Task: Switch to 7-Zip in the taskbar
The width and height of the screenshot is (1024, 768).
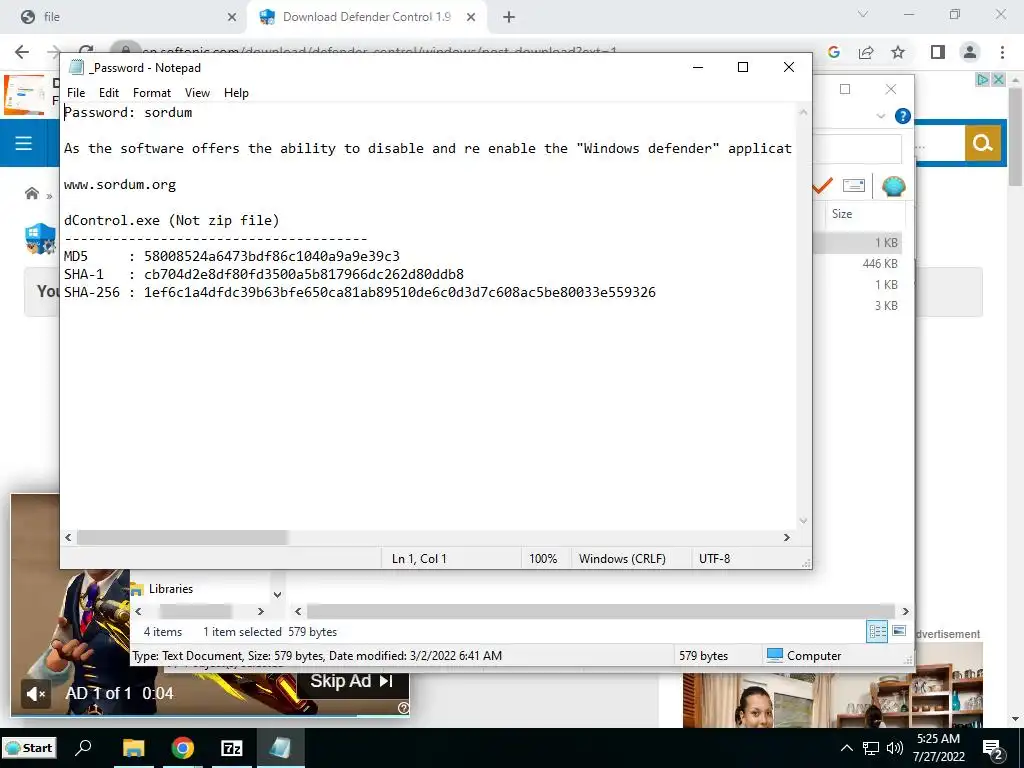Action: coord(232,748)
